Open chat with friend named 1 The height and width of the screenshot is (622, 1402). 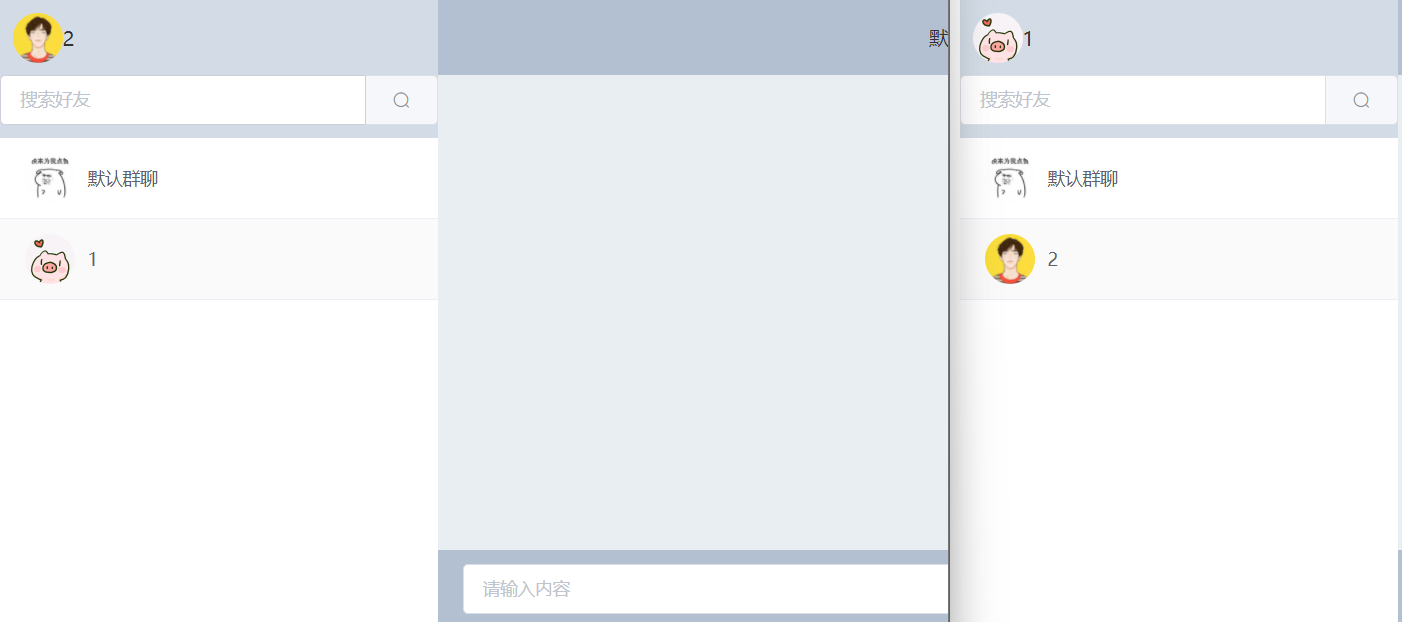[219, 259]
